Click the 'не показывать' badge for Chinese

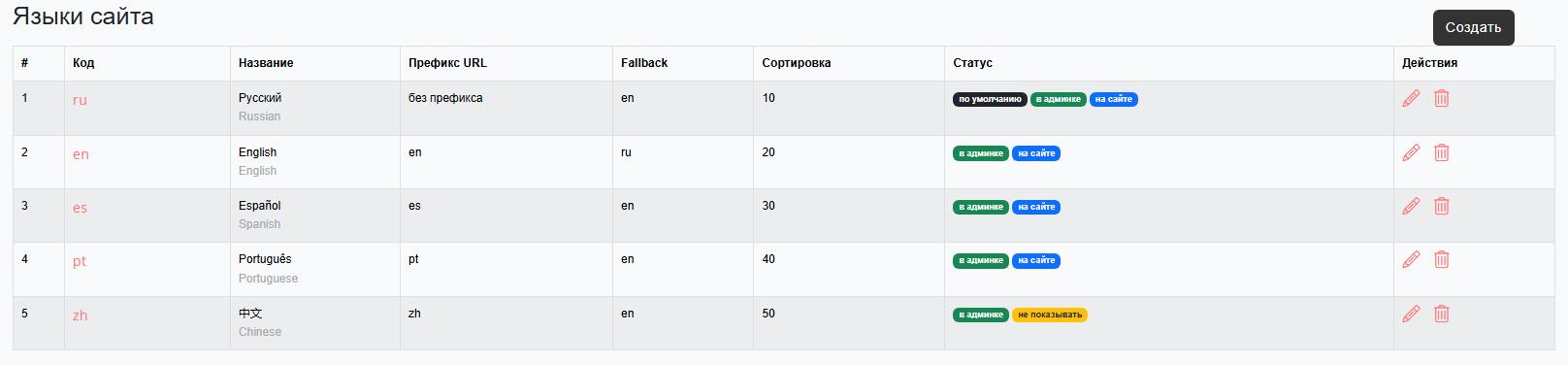(x=1050, y=315)
